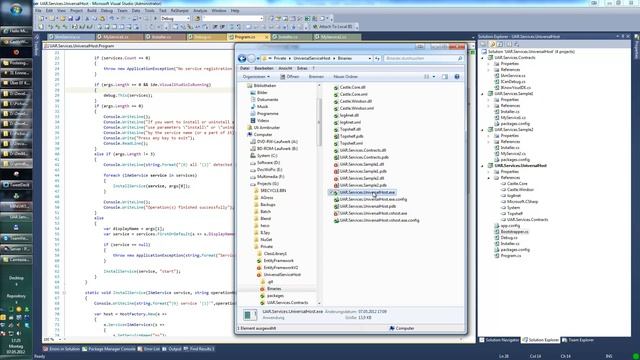Collapse UAR.Services.UniversalHost project node
Viewport: 640px width, 360px height.
pos(482,166)
